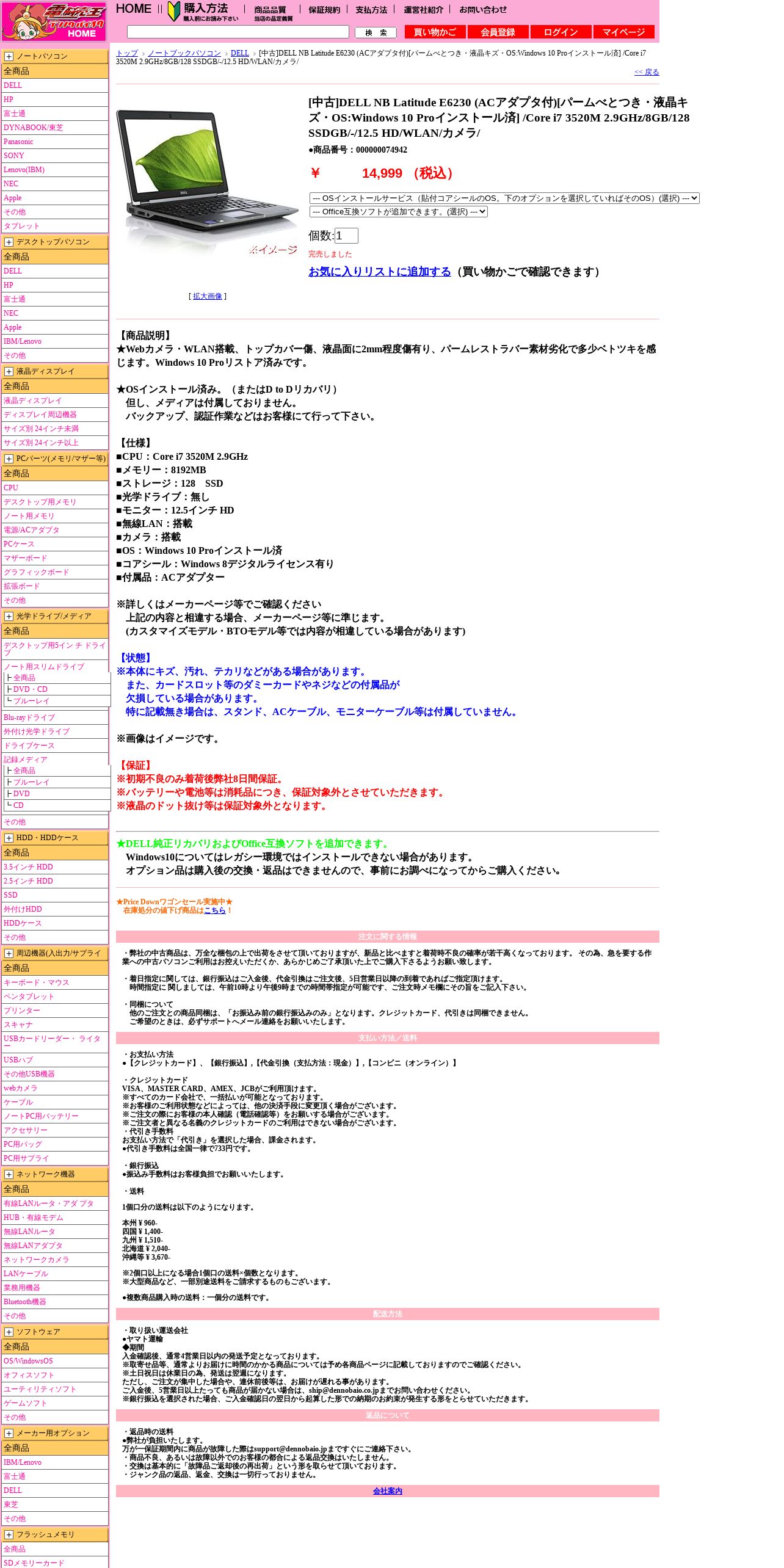The width and height of the screenshot is (784, 1568).
Task: Open 運営社紹介 menu item
Action: [x=423, y=10]
